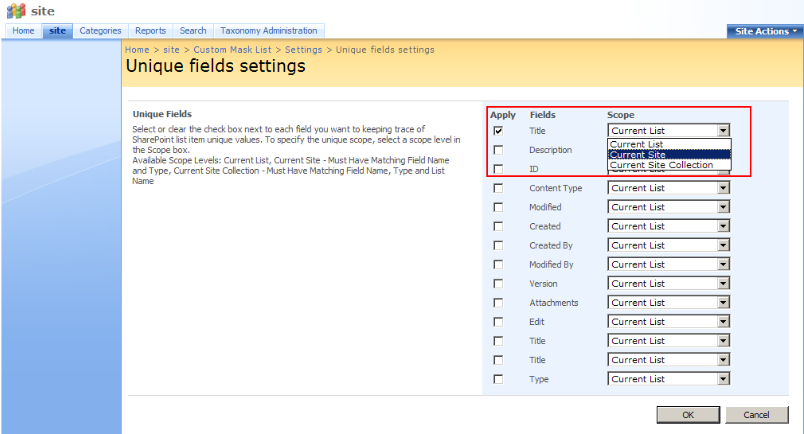Click the site breadcrumb link
This screenshot has width=804, height=434.
point(171,50)
